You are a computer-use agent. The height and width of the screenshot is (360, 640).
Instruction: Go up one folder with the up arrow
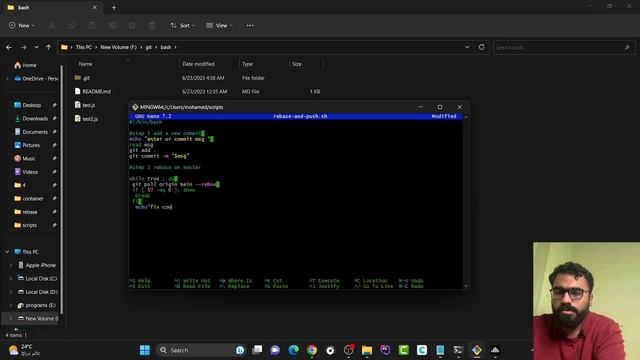click(48, 47)
